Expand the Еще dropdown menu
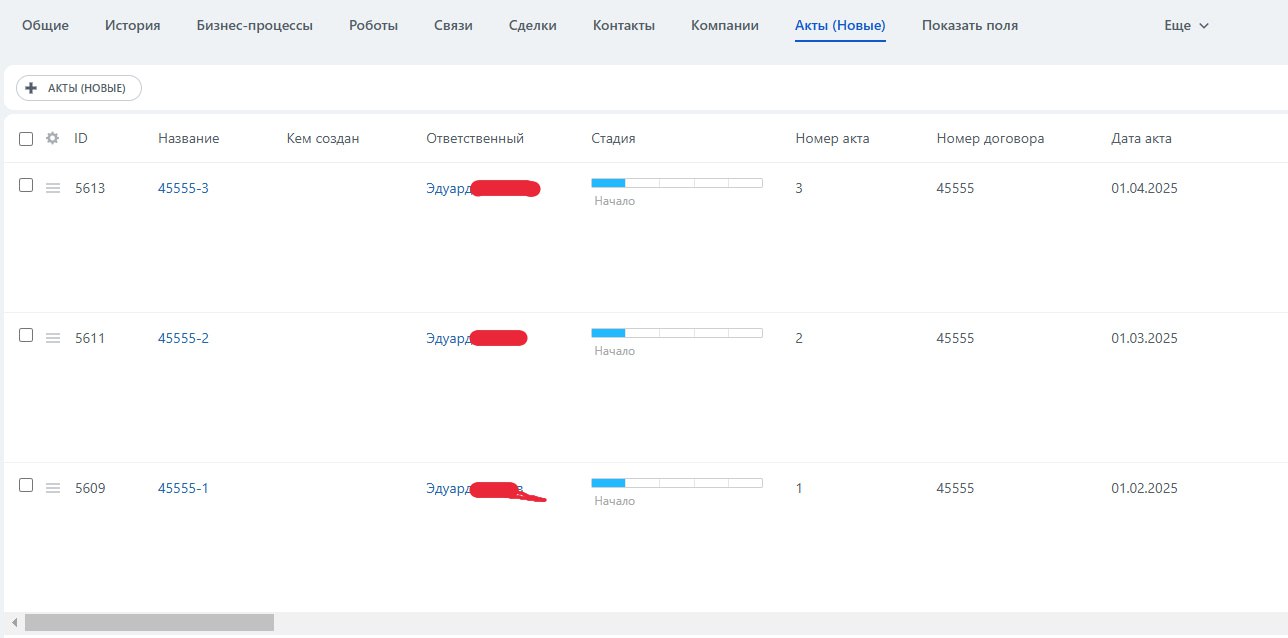The image size is (1288, 638). click(1187, 26)
